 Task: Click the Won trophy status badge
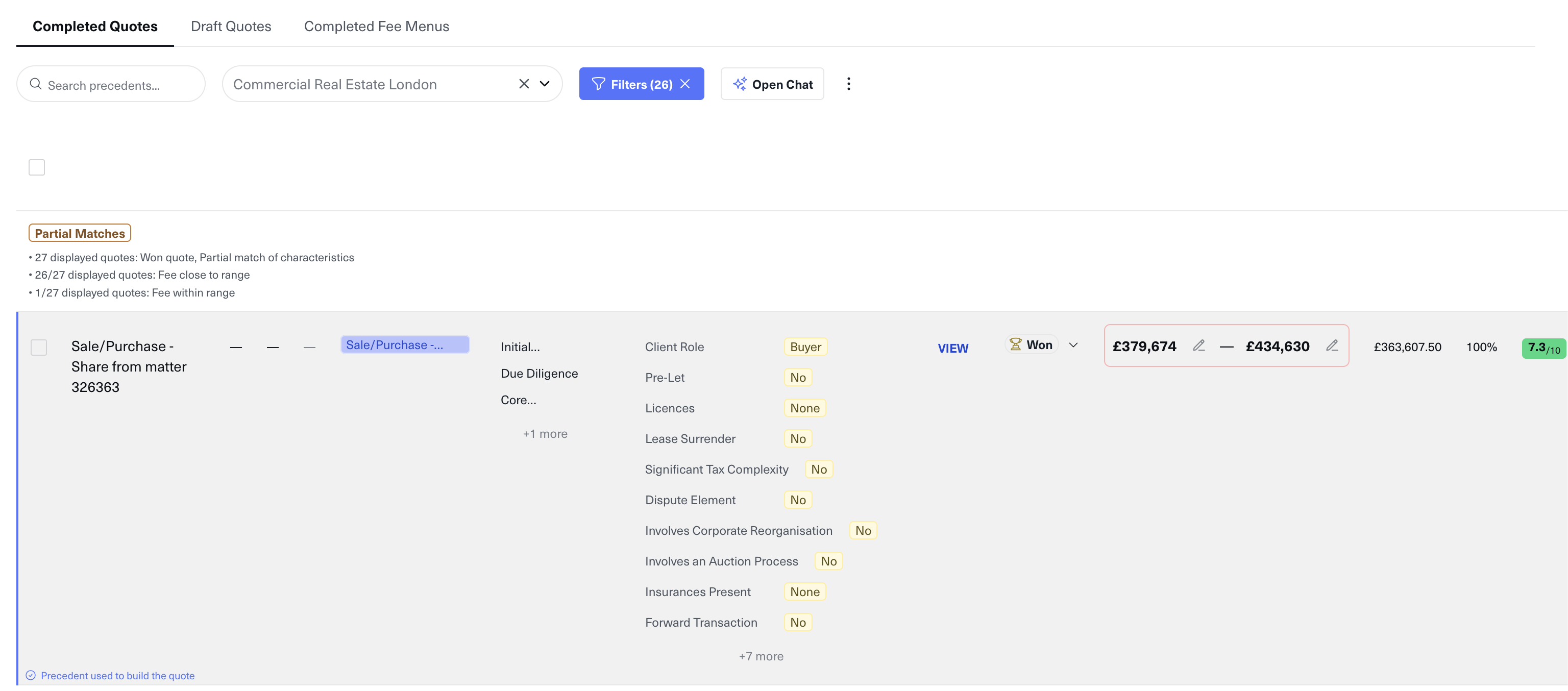coord(1031,344)
